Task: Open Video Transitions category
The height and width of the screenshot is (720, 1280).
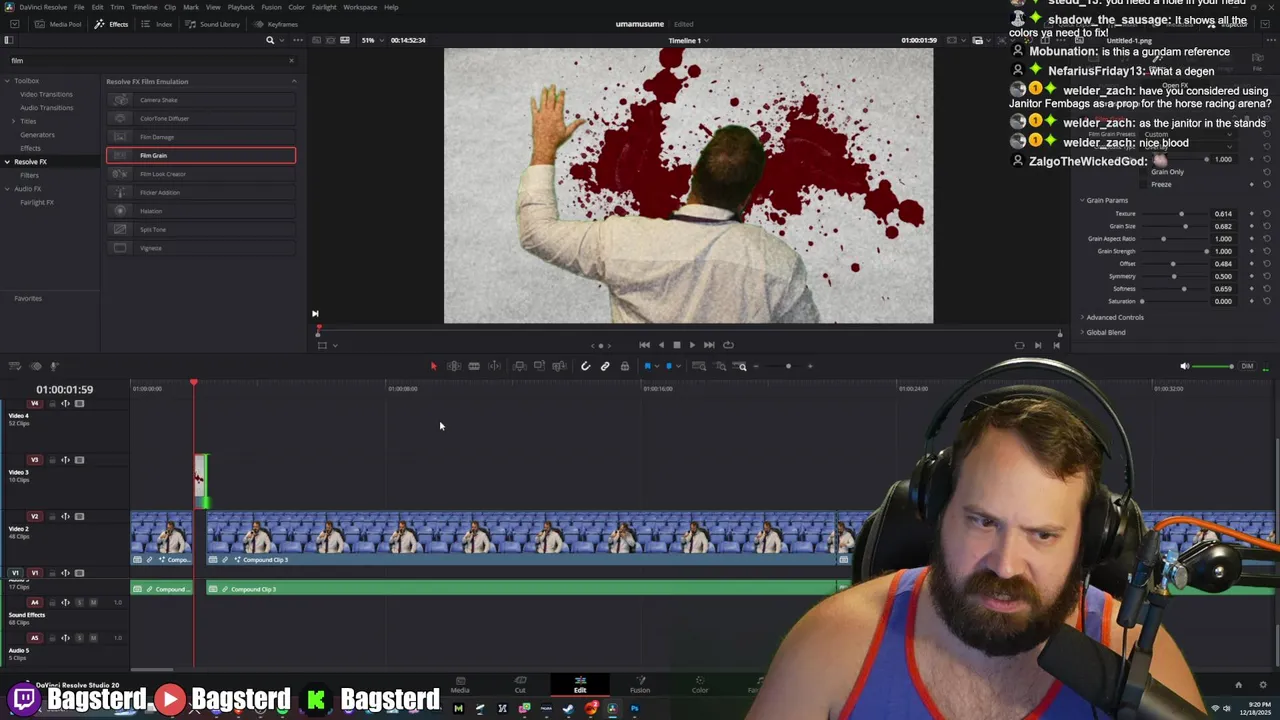Action: pyautogui.click(x=46, y=94)
